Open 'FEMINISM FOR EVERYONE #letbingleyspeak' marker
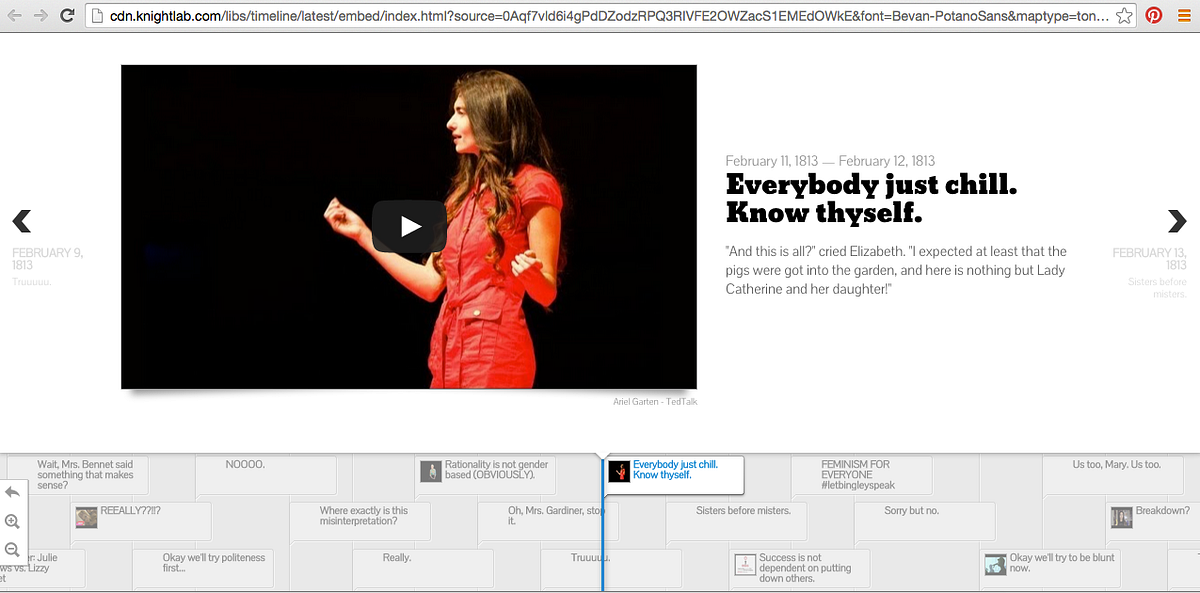Viewport: 1200px width, 593px height. point(862,475)
